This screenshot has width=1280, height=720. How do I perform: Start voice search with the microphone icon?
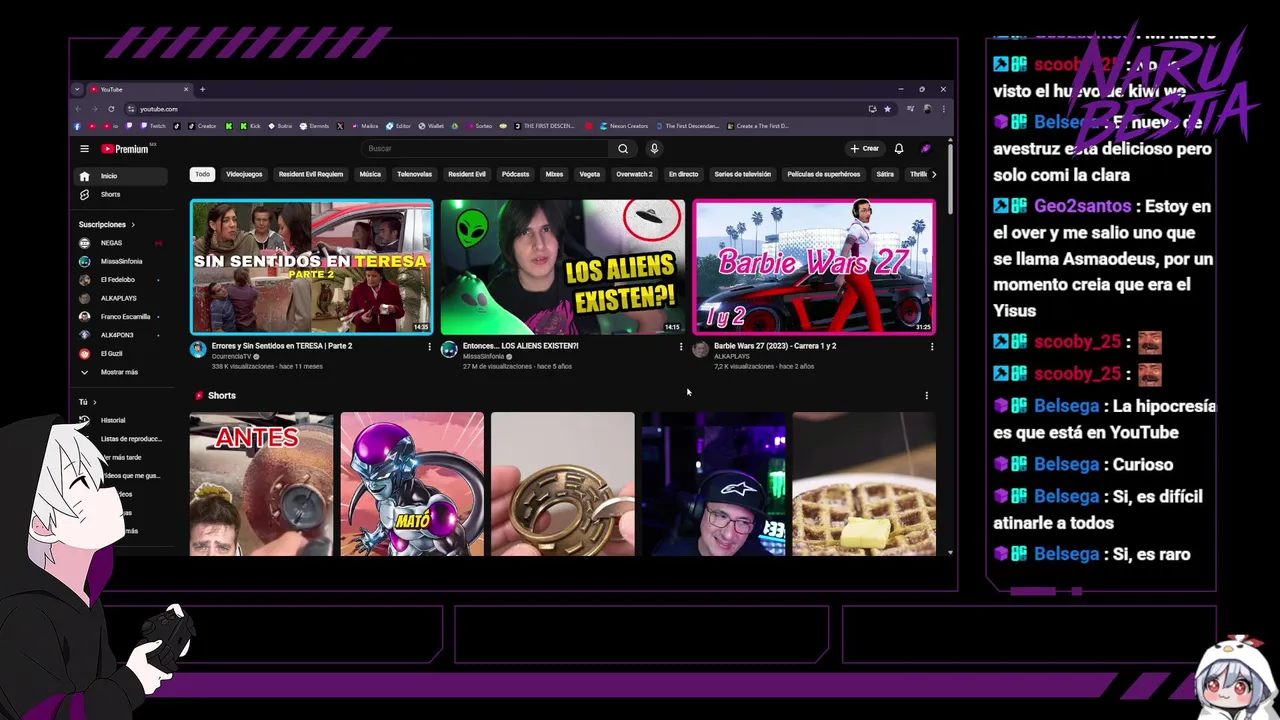point(654,149)
